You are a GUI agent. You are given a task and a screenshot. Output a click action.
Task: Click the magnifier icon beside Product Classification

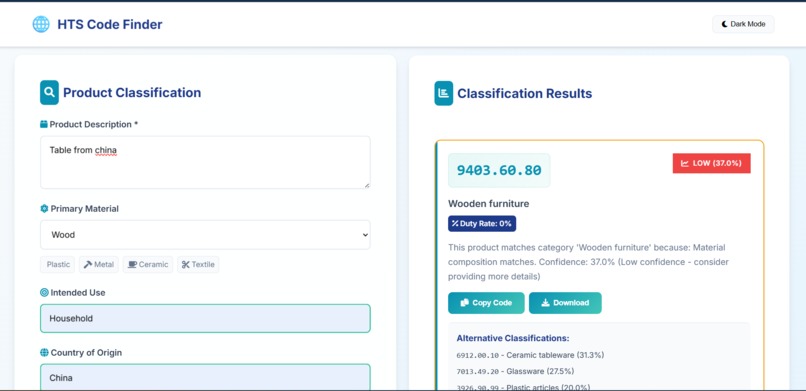(49, 92)
